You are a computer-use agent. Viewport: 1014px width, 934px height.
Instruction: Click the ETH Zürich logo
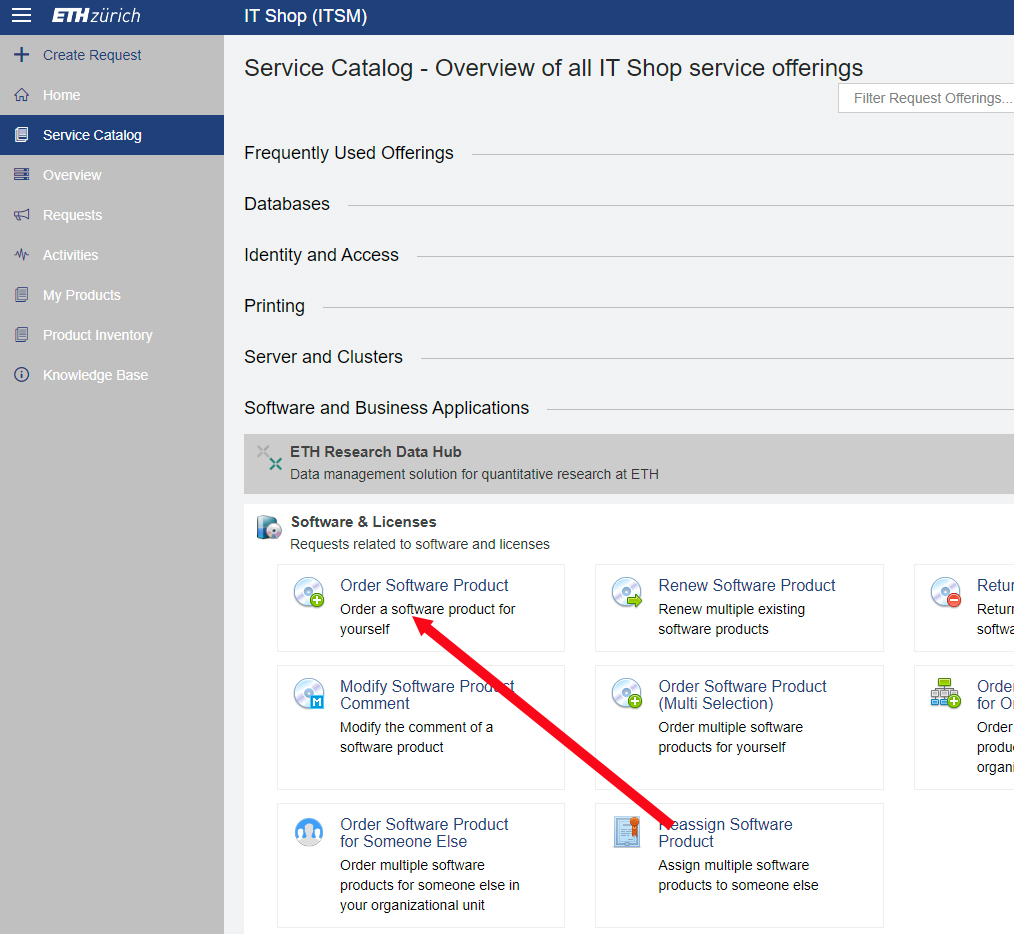[96, 16]
